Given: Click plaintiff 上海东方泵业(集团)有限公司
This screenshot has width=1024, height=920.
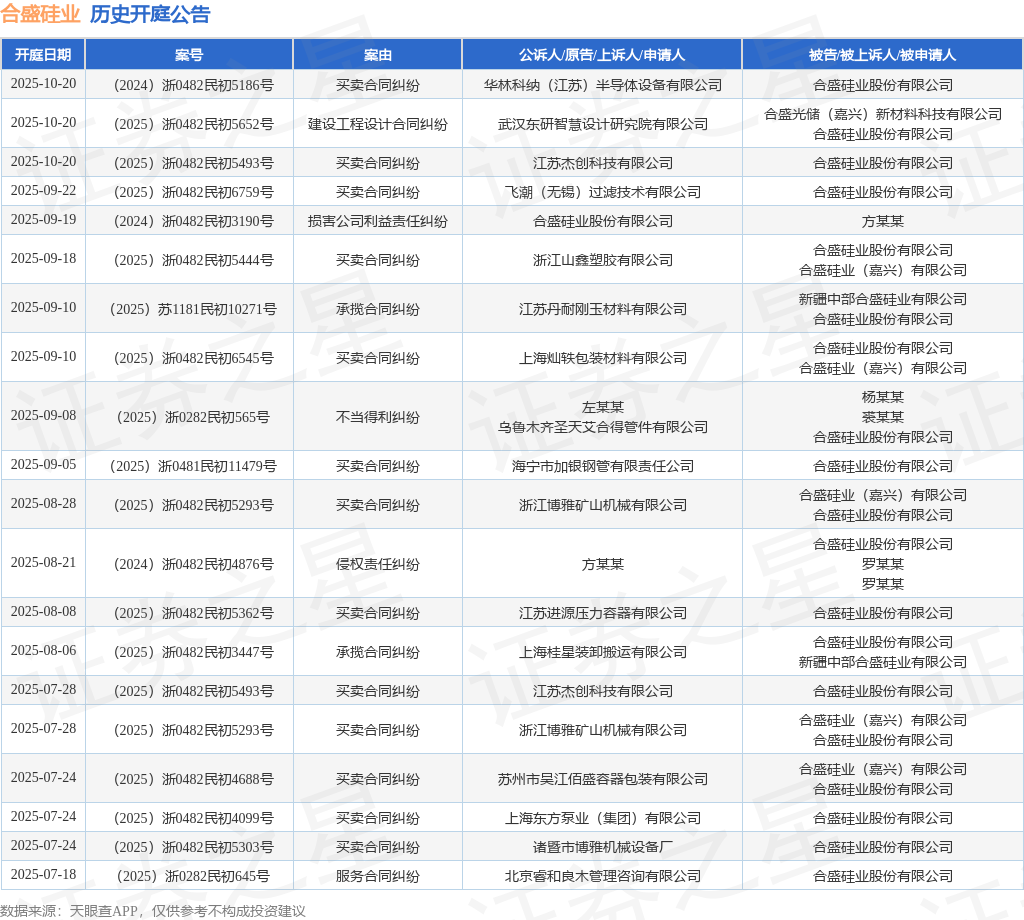Looking at the screenshot, I should 602,819.
